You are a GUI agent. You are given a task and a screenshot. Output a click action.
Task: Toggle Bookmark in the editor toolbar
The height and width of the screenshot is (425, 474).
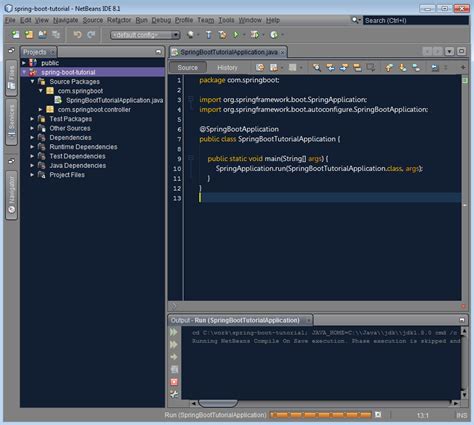pos(416,67)
